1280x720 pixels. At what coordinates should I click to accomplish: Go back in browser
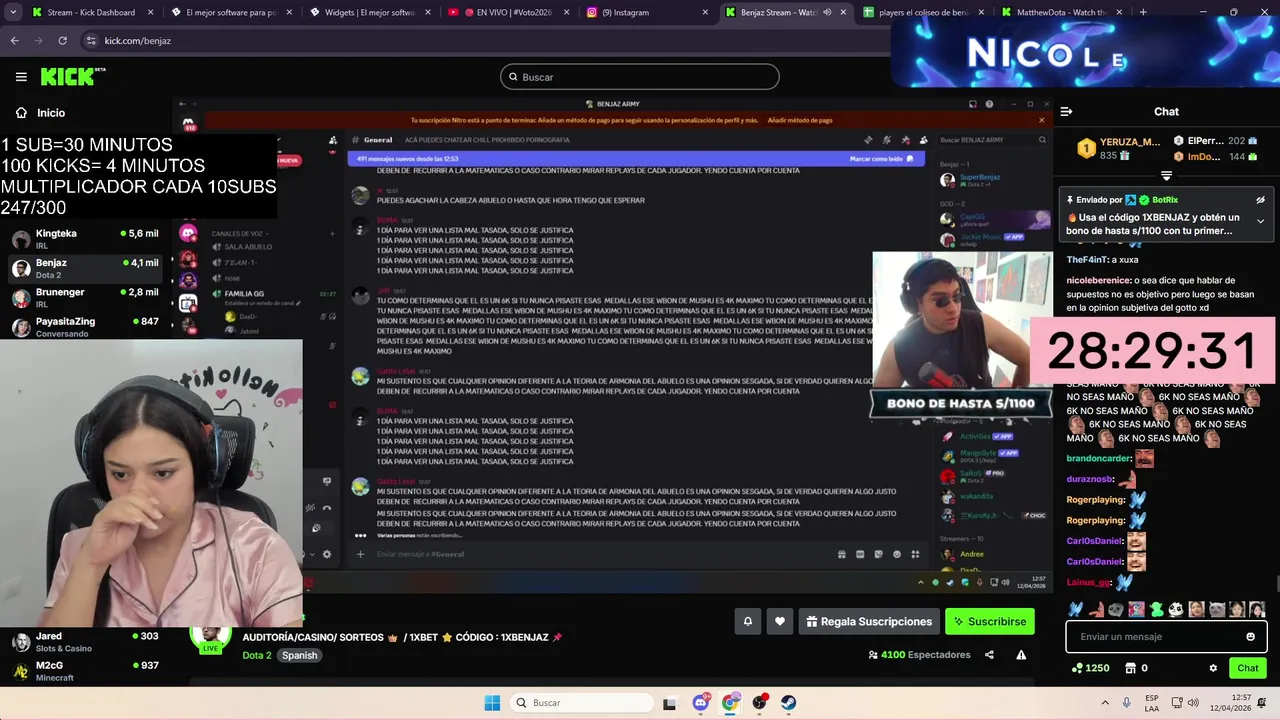tap(14, 40)
